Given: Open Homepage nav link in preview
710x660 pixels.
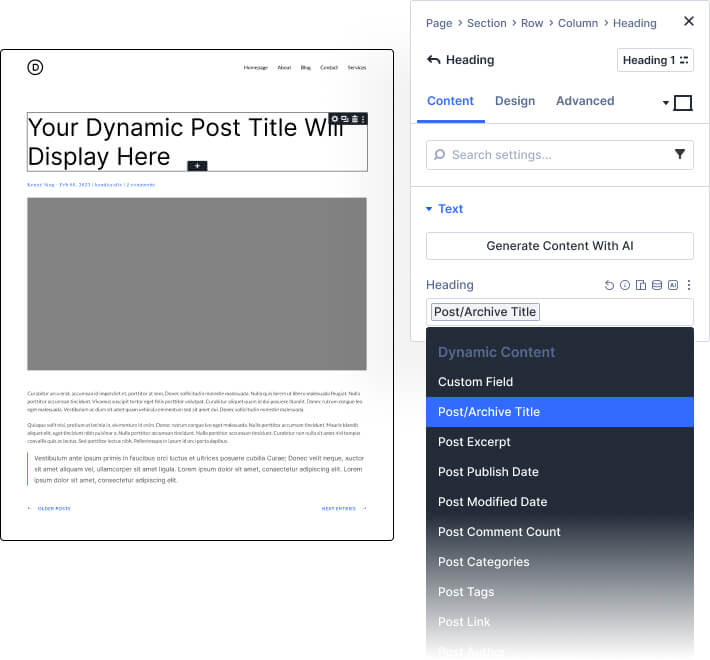Looking at the screenshot, I should tap(256, 67).
